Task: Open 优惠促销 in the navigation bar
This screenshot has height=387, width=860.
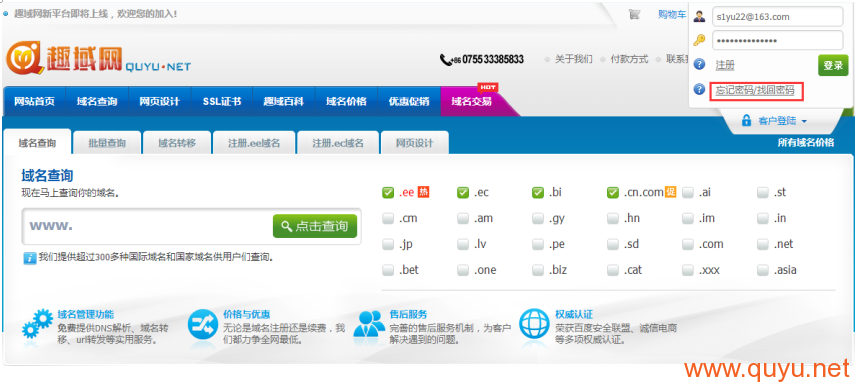Action: [x=409, y=101]
